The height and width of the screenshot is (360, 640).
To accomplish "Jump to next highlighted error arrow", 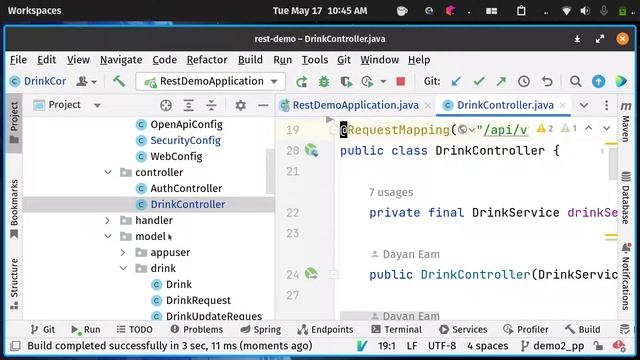I will point(607,129).
